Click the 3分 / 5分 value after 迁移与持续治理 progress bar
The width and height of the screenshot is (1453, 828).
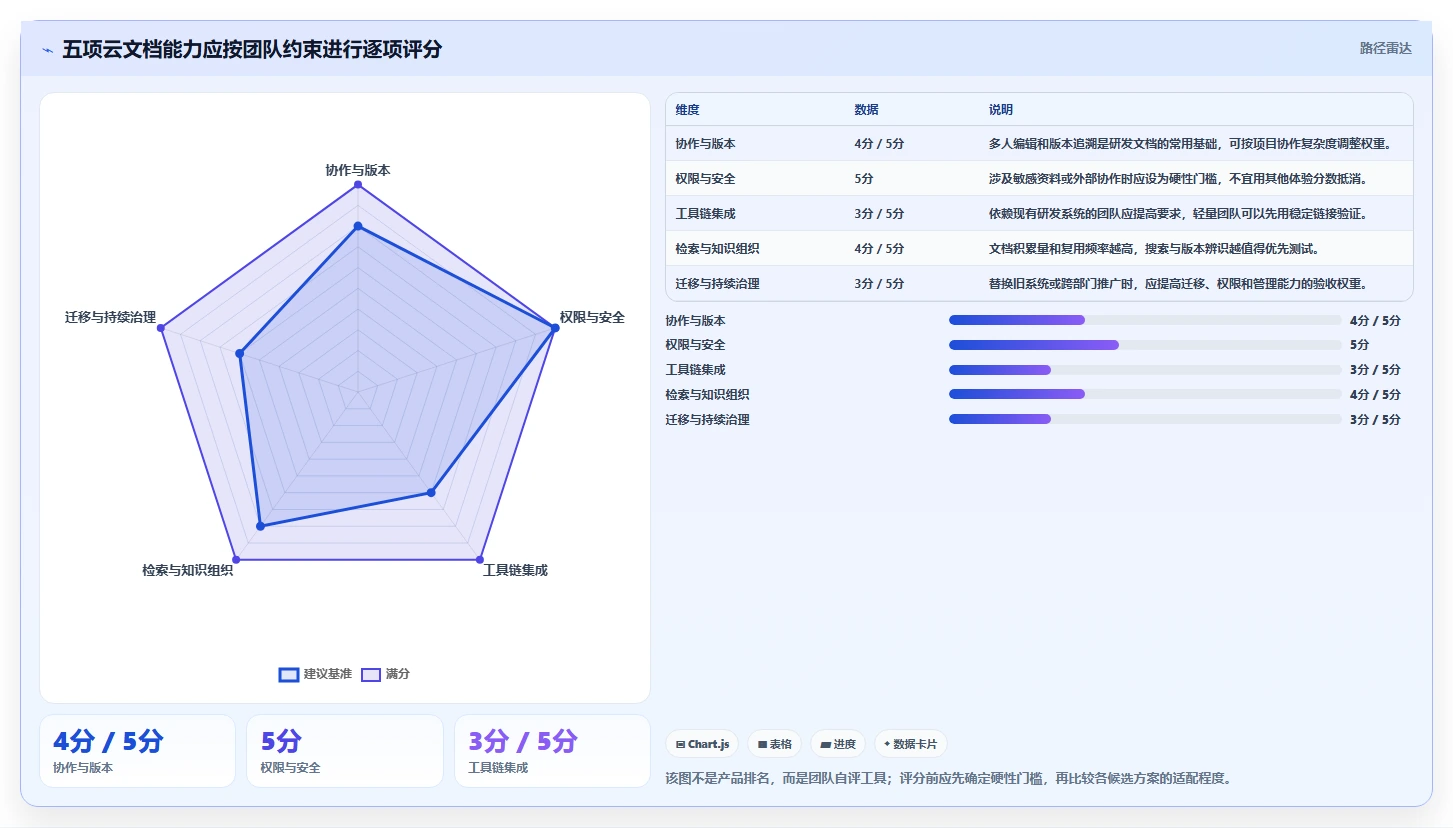(1375, 420)
